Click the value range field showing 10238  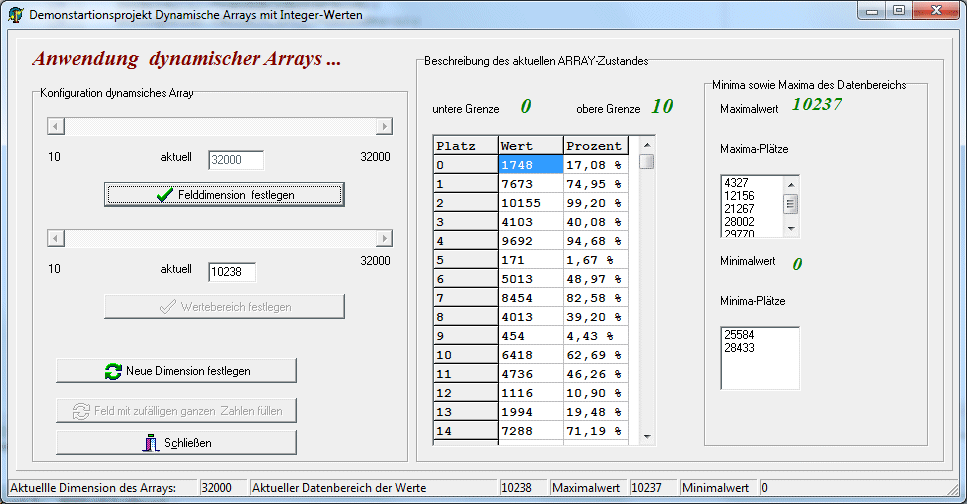pos(232,272)
